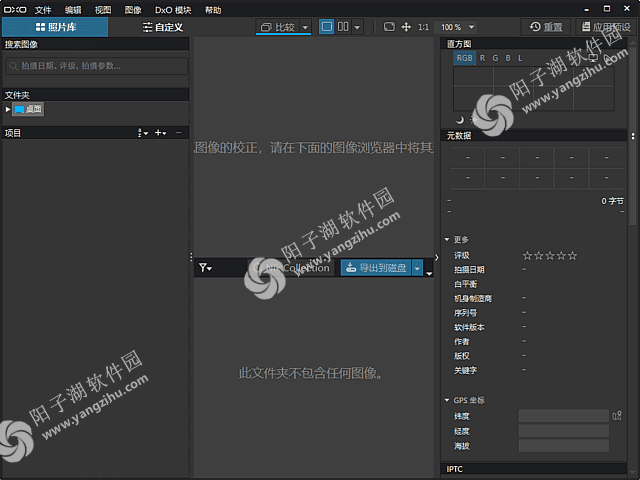
Task: Collapse the GPS 坐标 section
Action: click(x=447, y=400)
